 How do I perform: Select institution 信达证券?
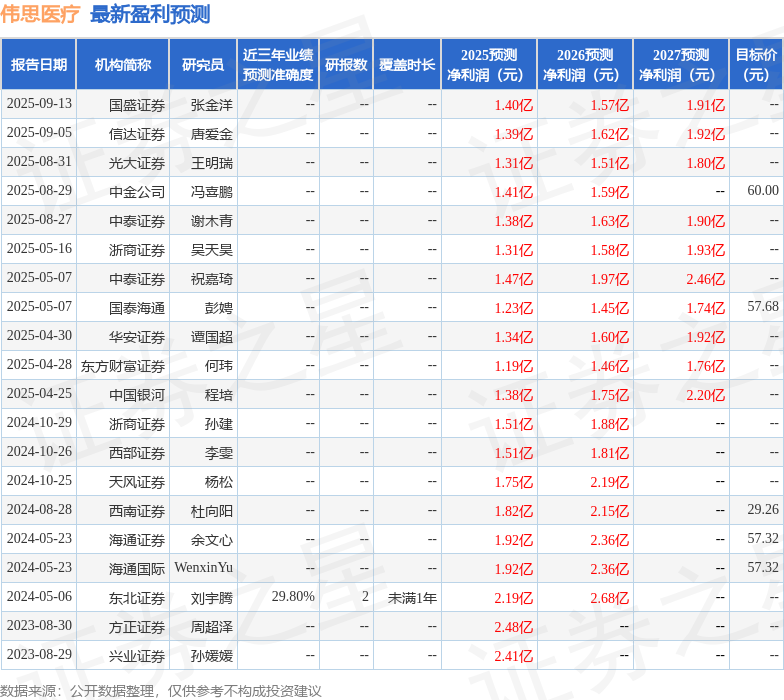point(137,134)
